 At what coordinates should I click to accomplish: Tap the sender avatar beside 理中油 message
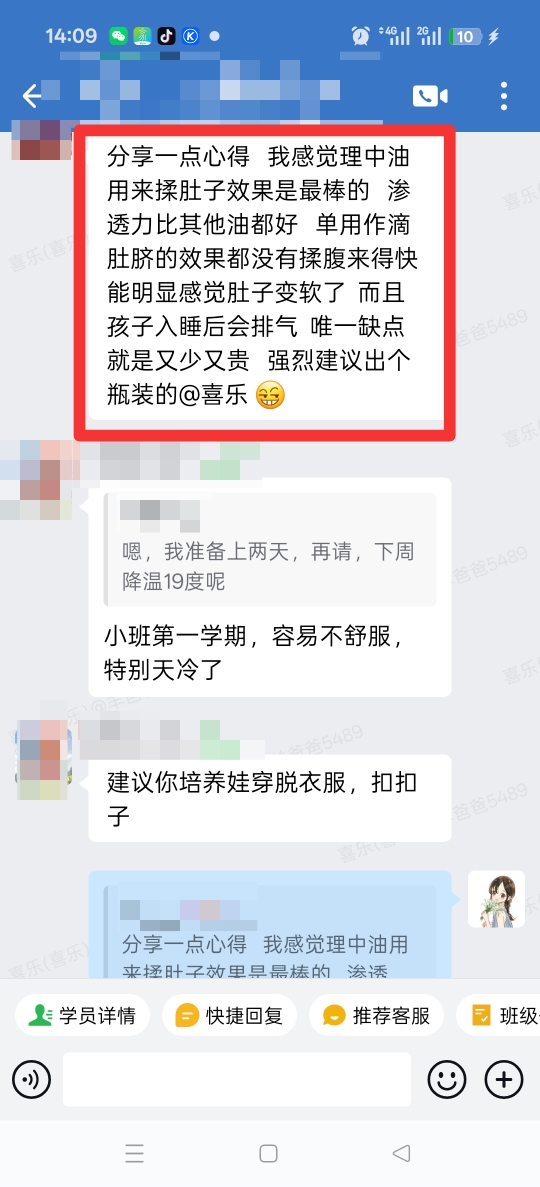pyautogui.click(x=41, y=139)
